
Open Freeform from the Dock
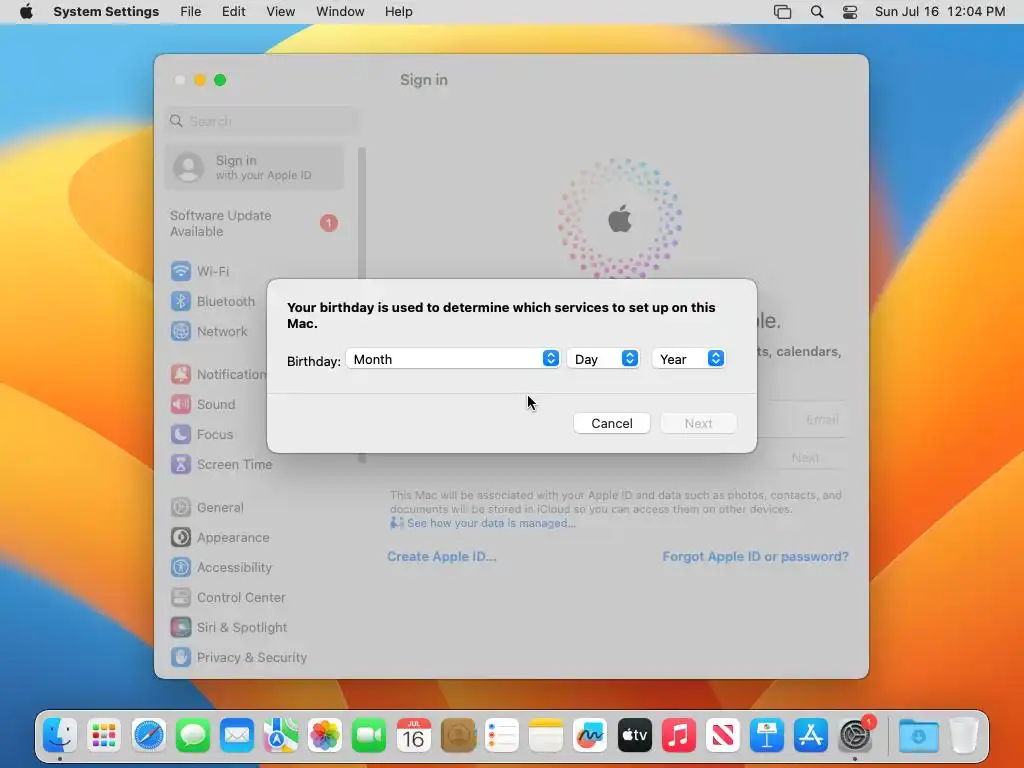pos(590,736)
